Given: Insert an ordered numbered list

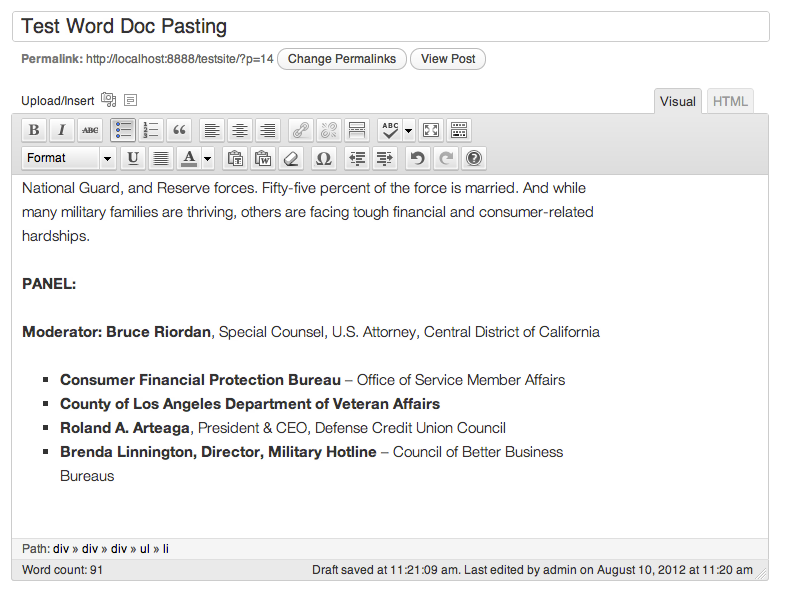Looking at the screenshot, I should coord(151,130).
